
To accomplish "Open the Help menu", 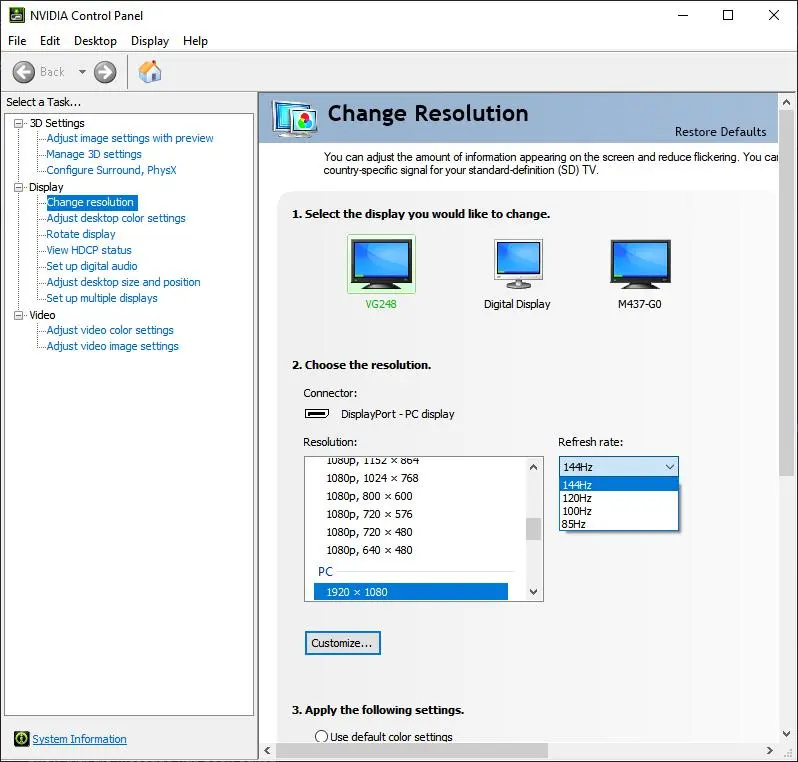I will pos(195,41).
